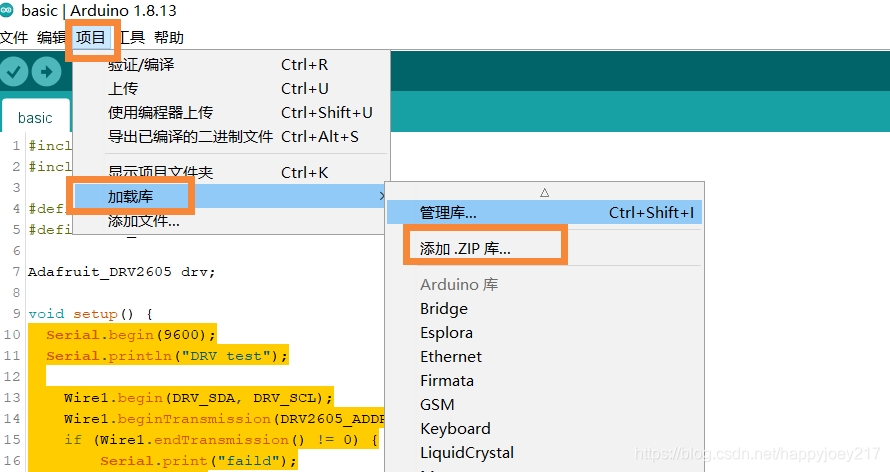Choose 验证/编译 from the menu
The width and height of the screenshot is (890, 472).
[x=232, y=65]
